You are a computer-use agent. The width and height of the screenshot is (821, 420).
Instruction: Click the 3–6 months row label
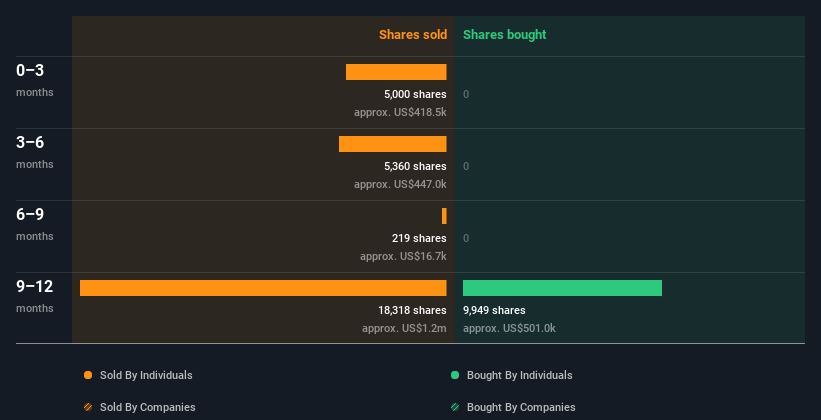(35, 152)
